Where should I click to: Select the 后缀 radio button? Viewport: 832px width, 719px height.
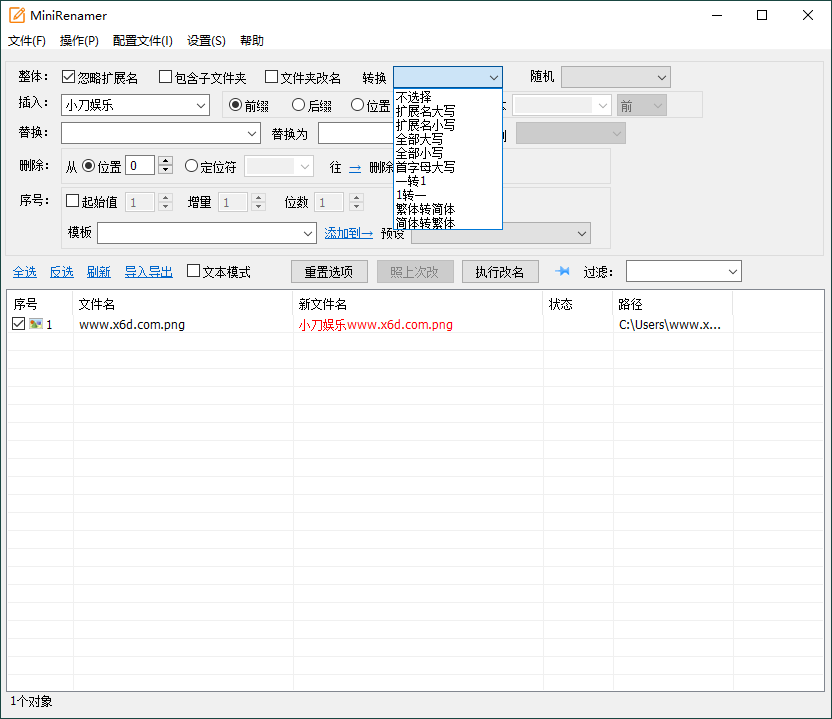[298, 104]
